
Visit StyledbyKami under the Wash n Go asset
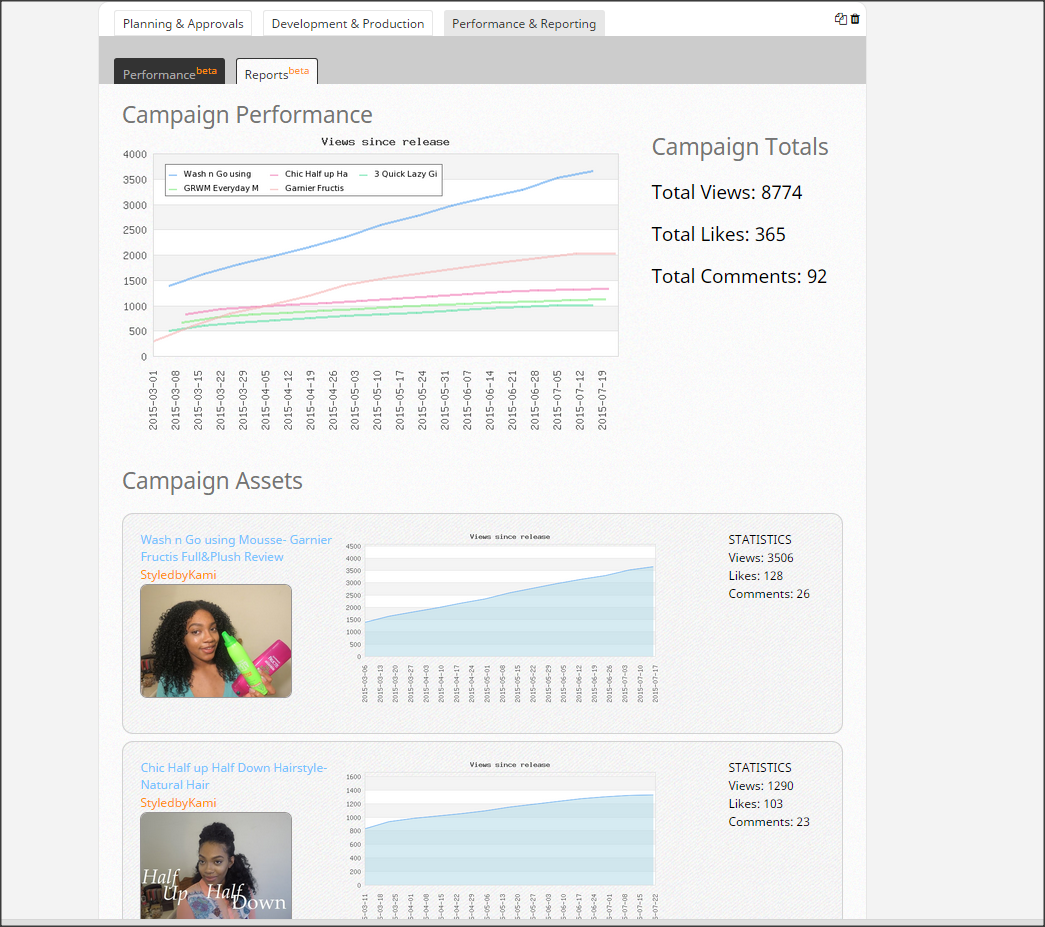(x=178, y=575)
